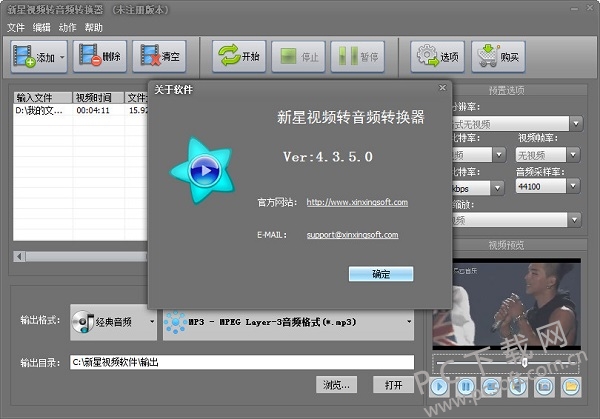Expand the 经典音频 format category dropdown
This screenshot has height=419, width=600.
pyautogui.click(x=152, y=322)
